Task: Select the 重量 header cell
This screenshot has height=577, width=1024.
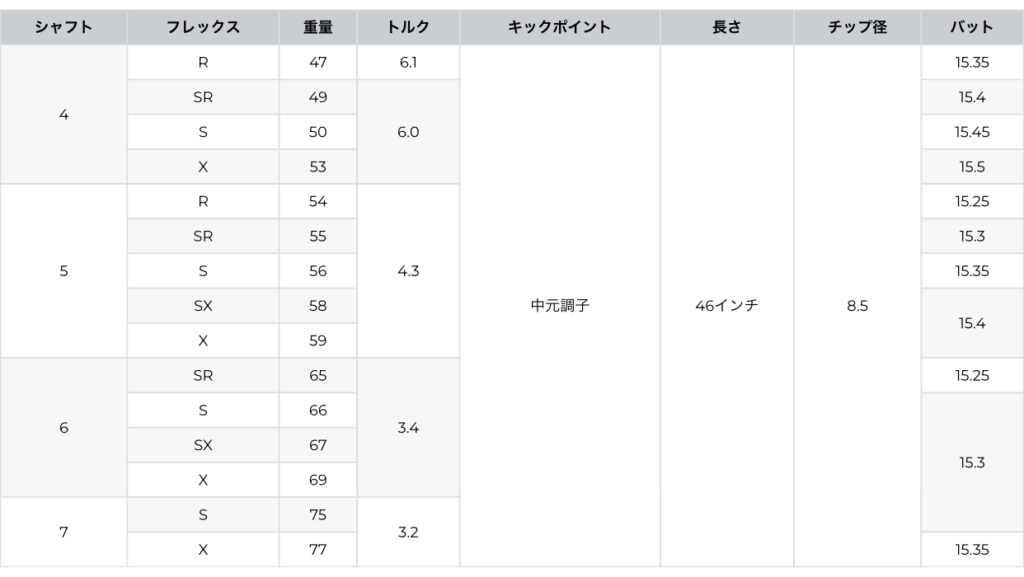Action: [x=318, y=28]
